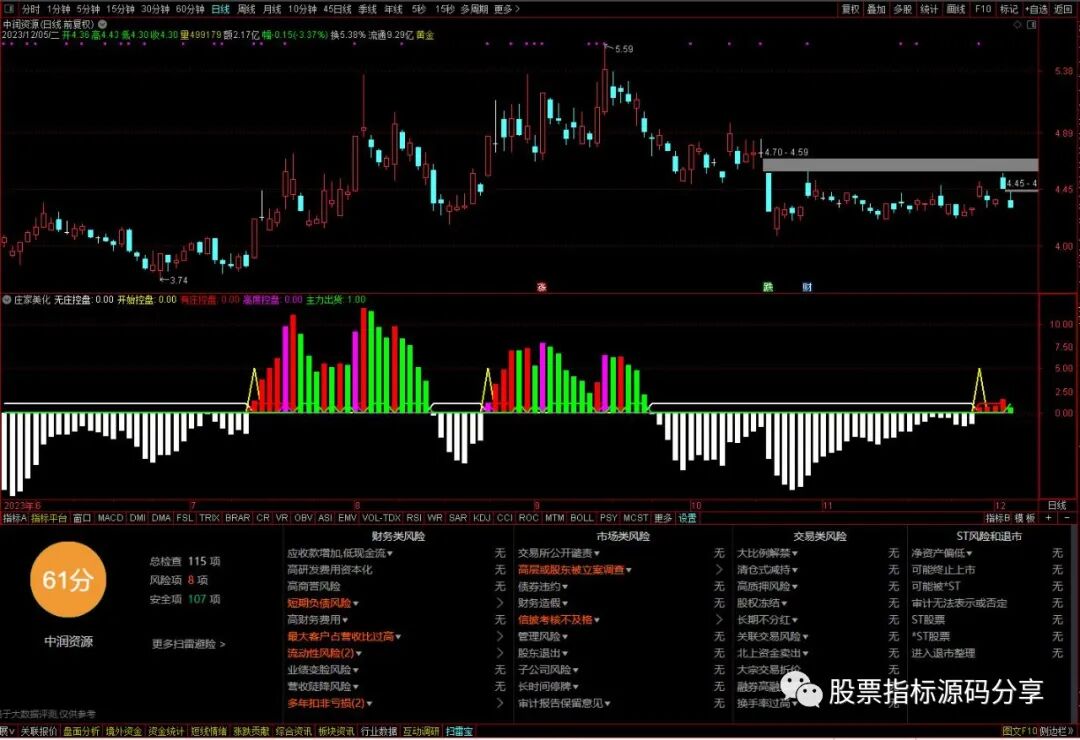Click the blue 财 marker on chart
Image resolution: width=1080 pixels, height=740 pixels.
pos(807,287)
